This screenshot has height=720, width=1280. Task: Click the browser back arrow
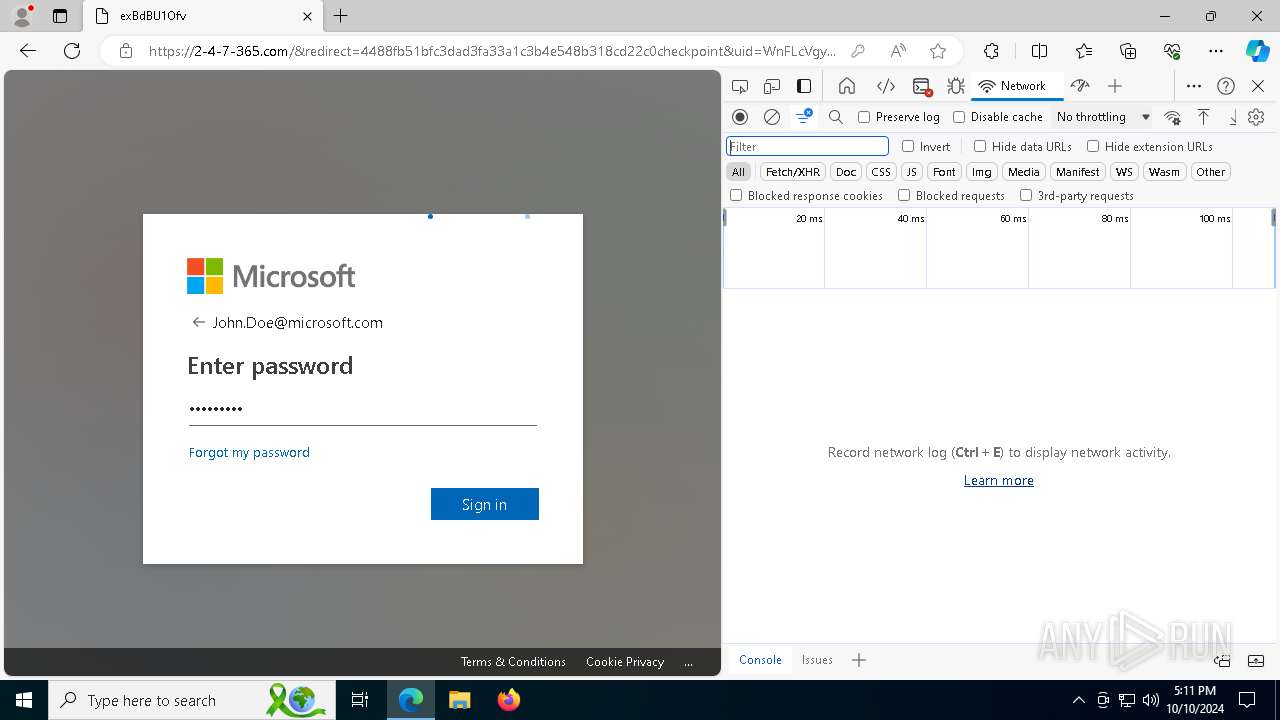coord(28,51)
